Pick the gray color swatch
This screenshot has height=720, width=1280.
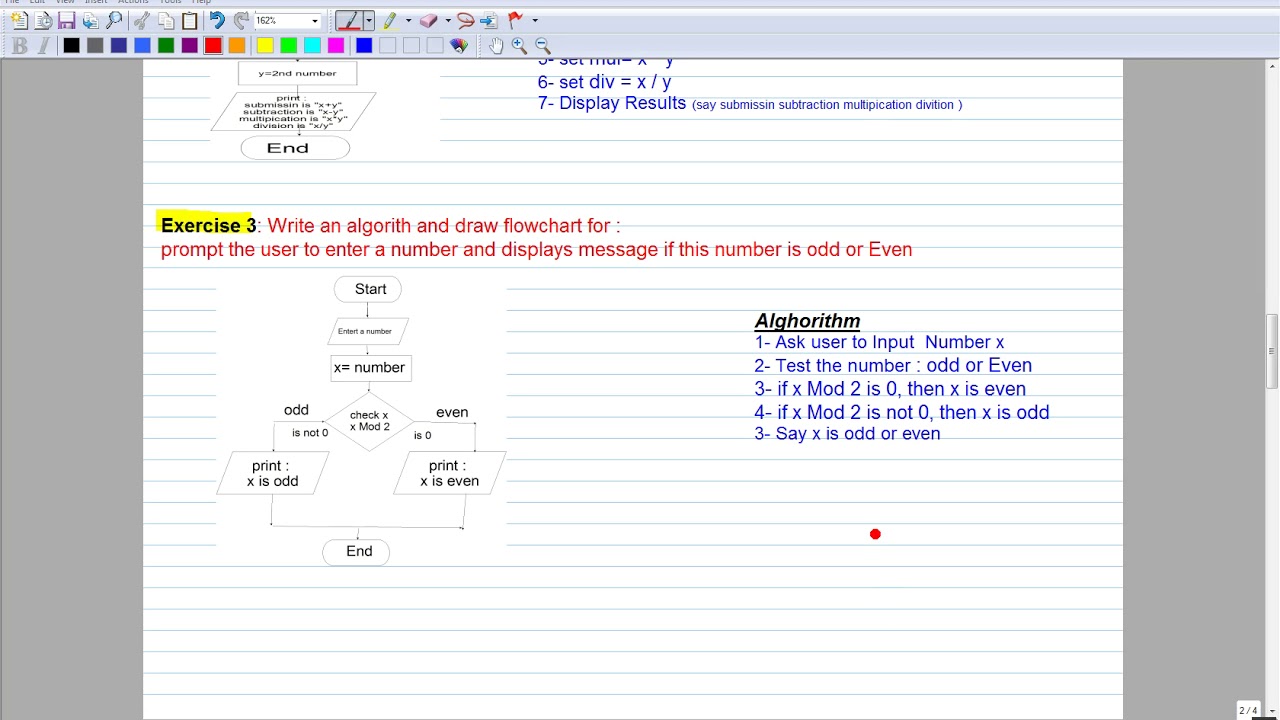tap(95, 45)
